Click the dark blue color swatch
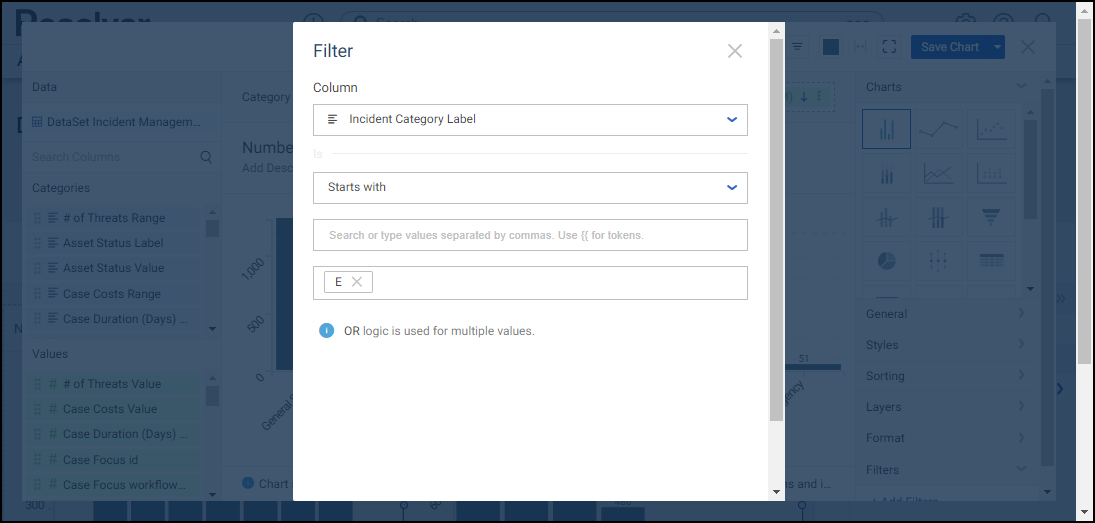The height and width of the screenshot is (523, 1095). coord(831,47)
